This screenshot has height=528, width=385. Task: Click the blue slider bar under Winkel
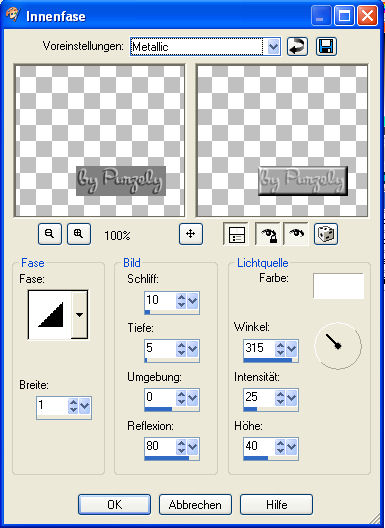(x=268, y=360)
